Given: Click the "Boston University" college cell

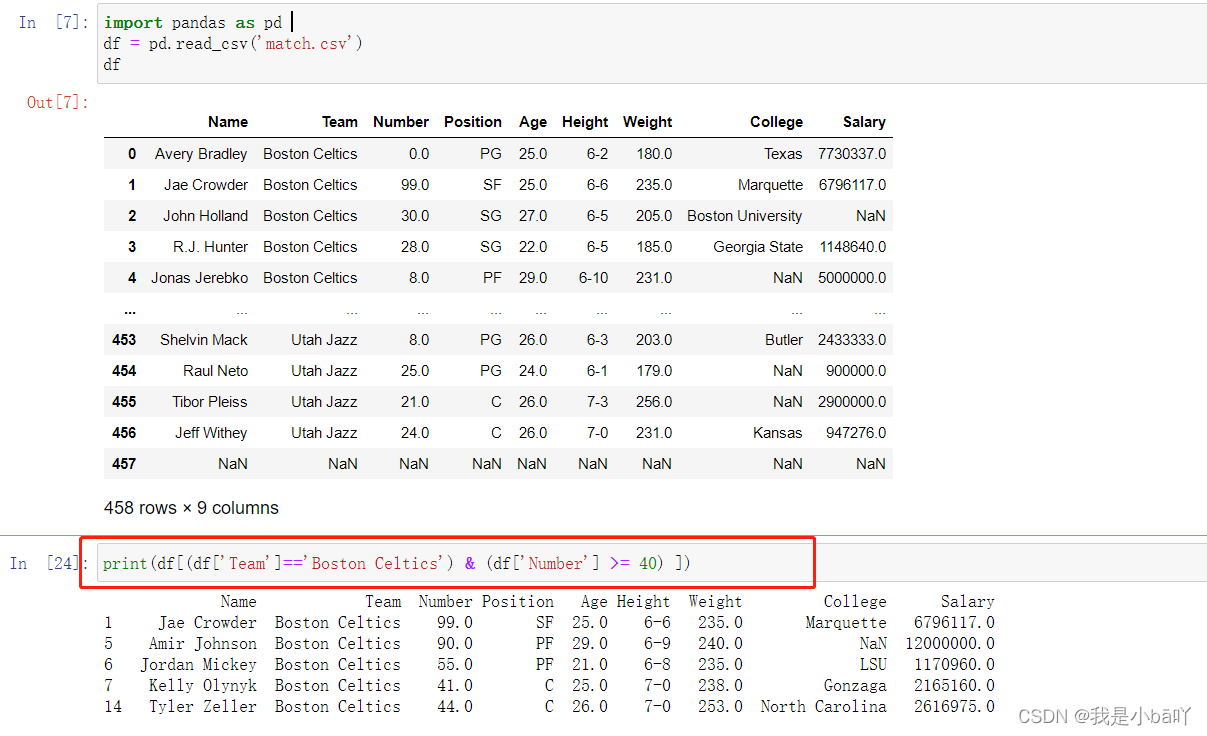Looking at the screenshot, I should (745, 216).
